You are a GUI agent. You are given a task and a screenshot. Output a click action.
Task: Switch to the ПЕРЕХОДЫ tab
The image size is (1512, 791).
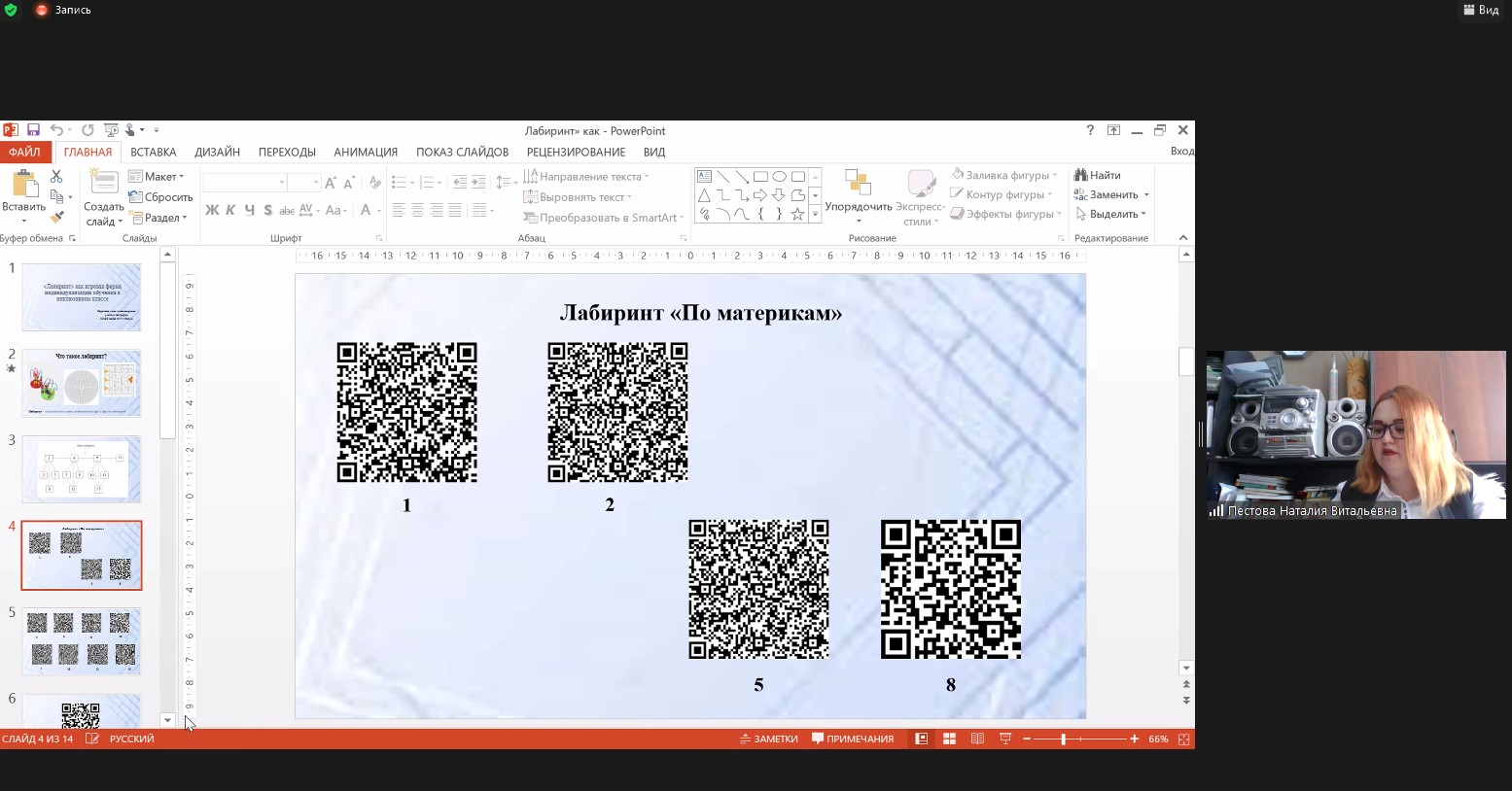tap(287, 152)
